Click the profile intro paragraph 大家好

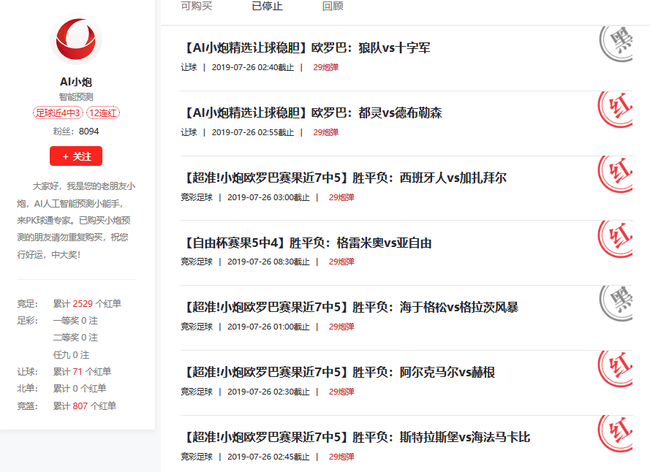[76, 220]
